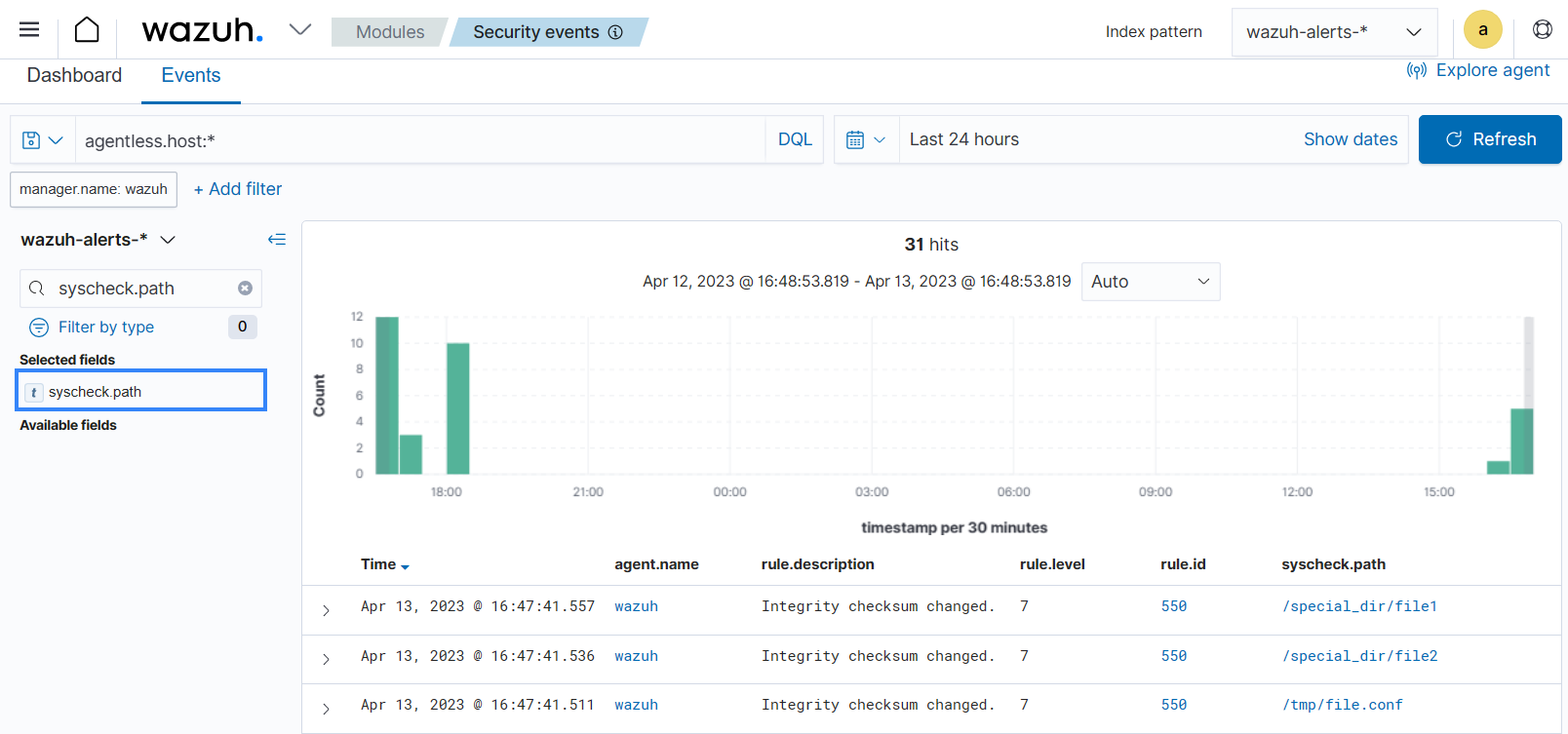The width and height of the screenshot is (1568, 734).
Task: Open rule 550 link in /tmp/file.conf row
Action: 1174,705
